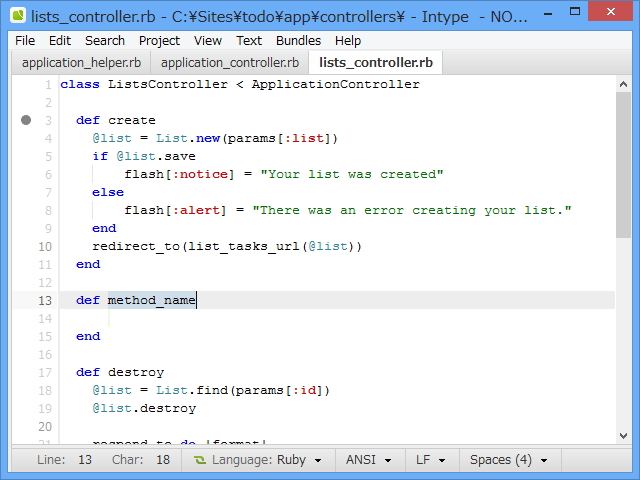Image resolution: width=640 pixels, height=480 pixels.
Task: Click line number 10 in gutter
Action: tap(45, 247)
